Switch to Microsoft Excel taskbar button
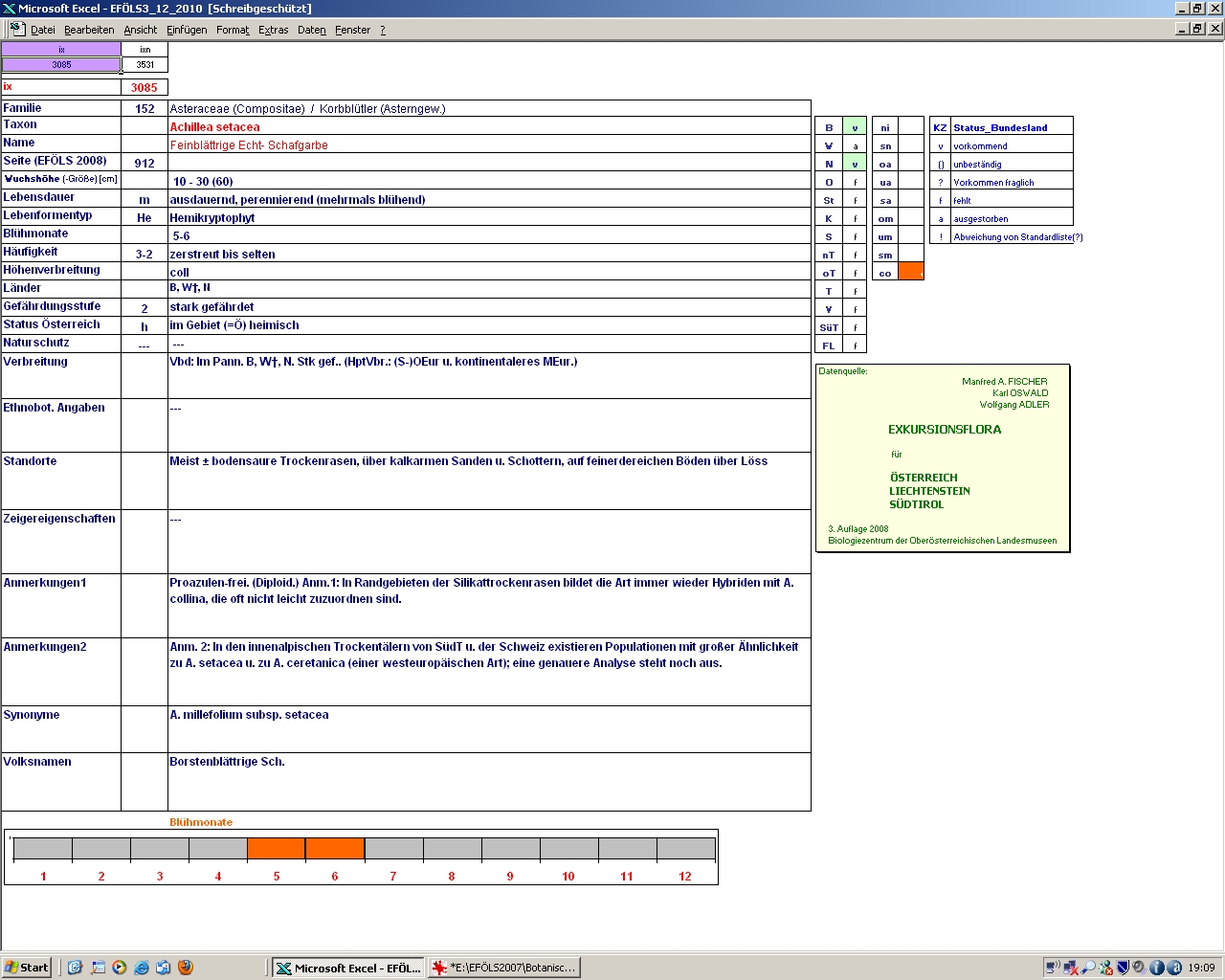 348,968
